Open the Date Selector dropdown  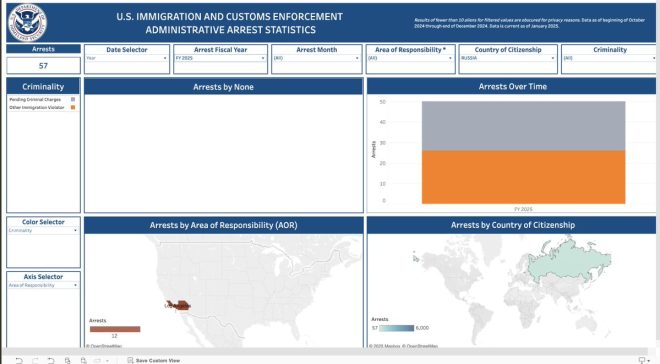pyautogui.click(x=127, y=58)
